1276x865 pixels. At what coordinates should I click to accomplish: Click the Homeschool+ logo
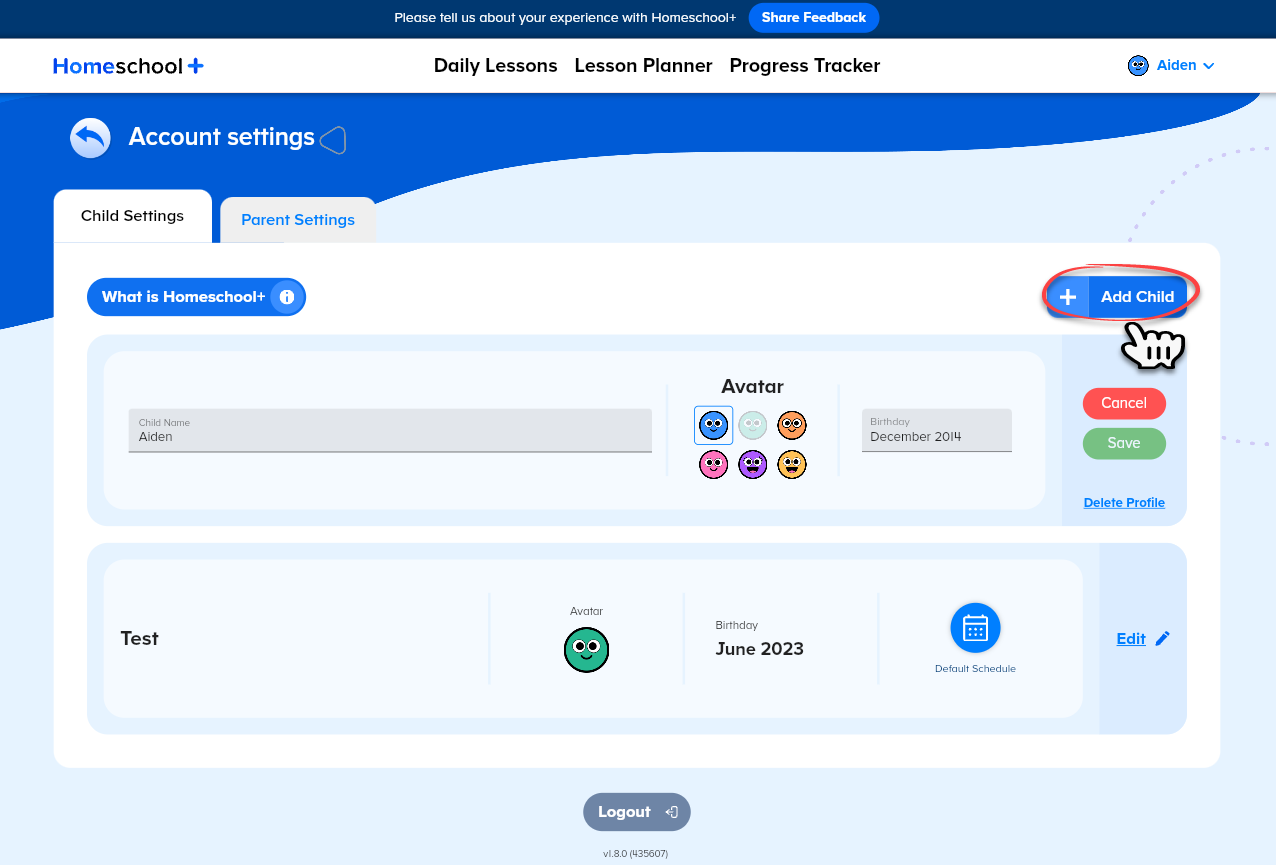[x=128, y=66]
